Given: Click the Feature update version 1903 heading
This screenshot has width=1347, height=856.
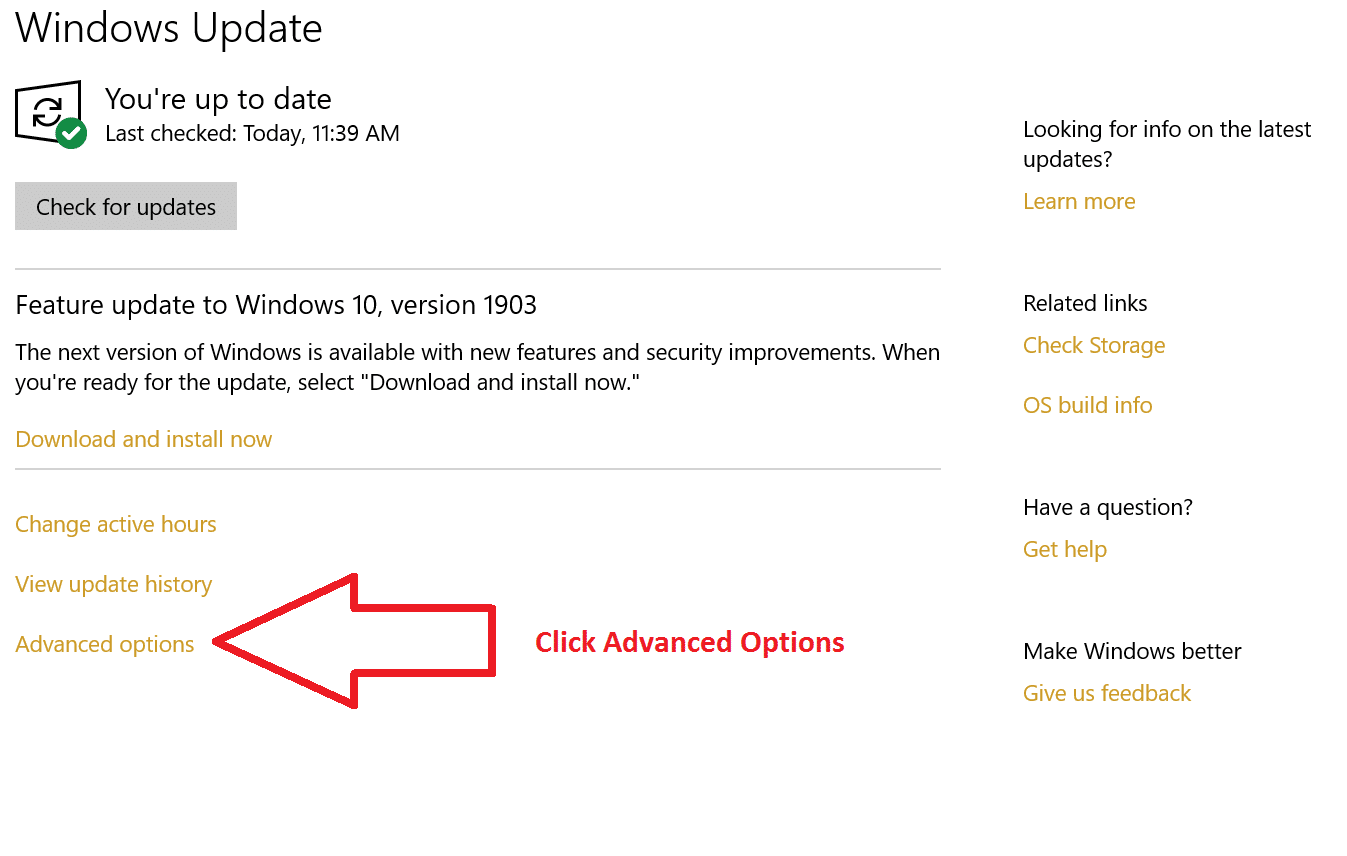Looking at the screenshot, I should (x=276, y=304).
